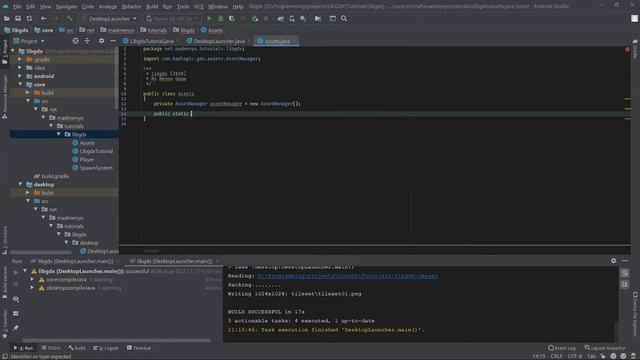Open the Project view mode dropdown

29,41
